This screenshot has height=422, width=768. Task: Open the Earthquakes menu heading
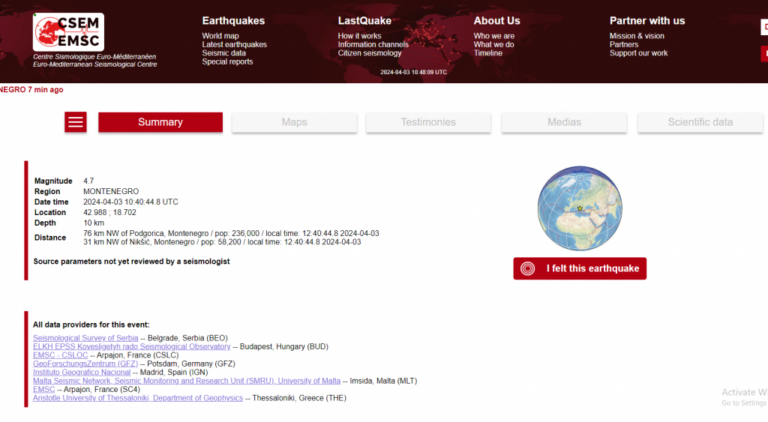click(234, 20)
